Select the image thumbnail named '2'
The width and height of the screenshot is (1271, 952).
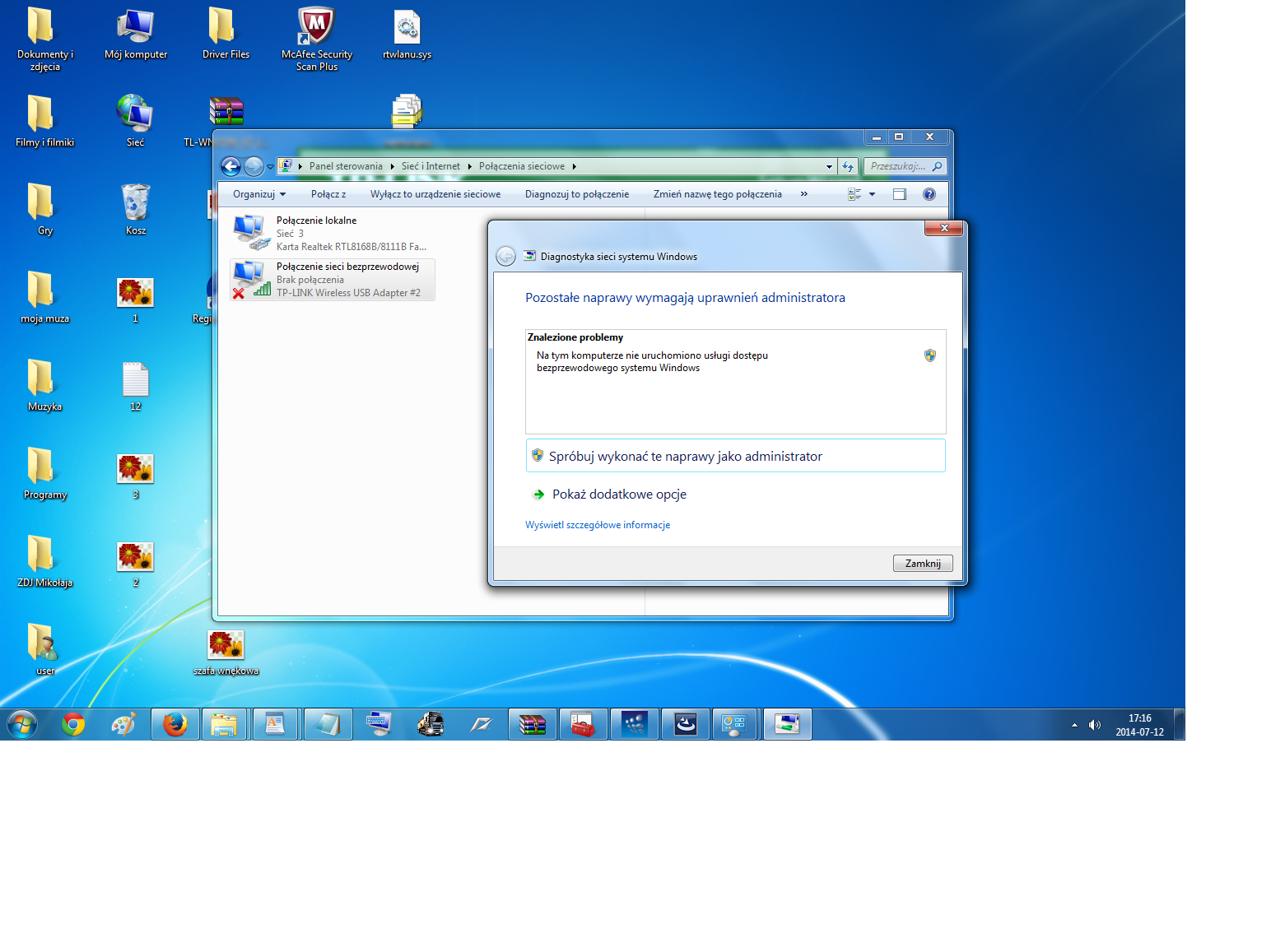[136, 564]
